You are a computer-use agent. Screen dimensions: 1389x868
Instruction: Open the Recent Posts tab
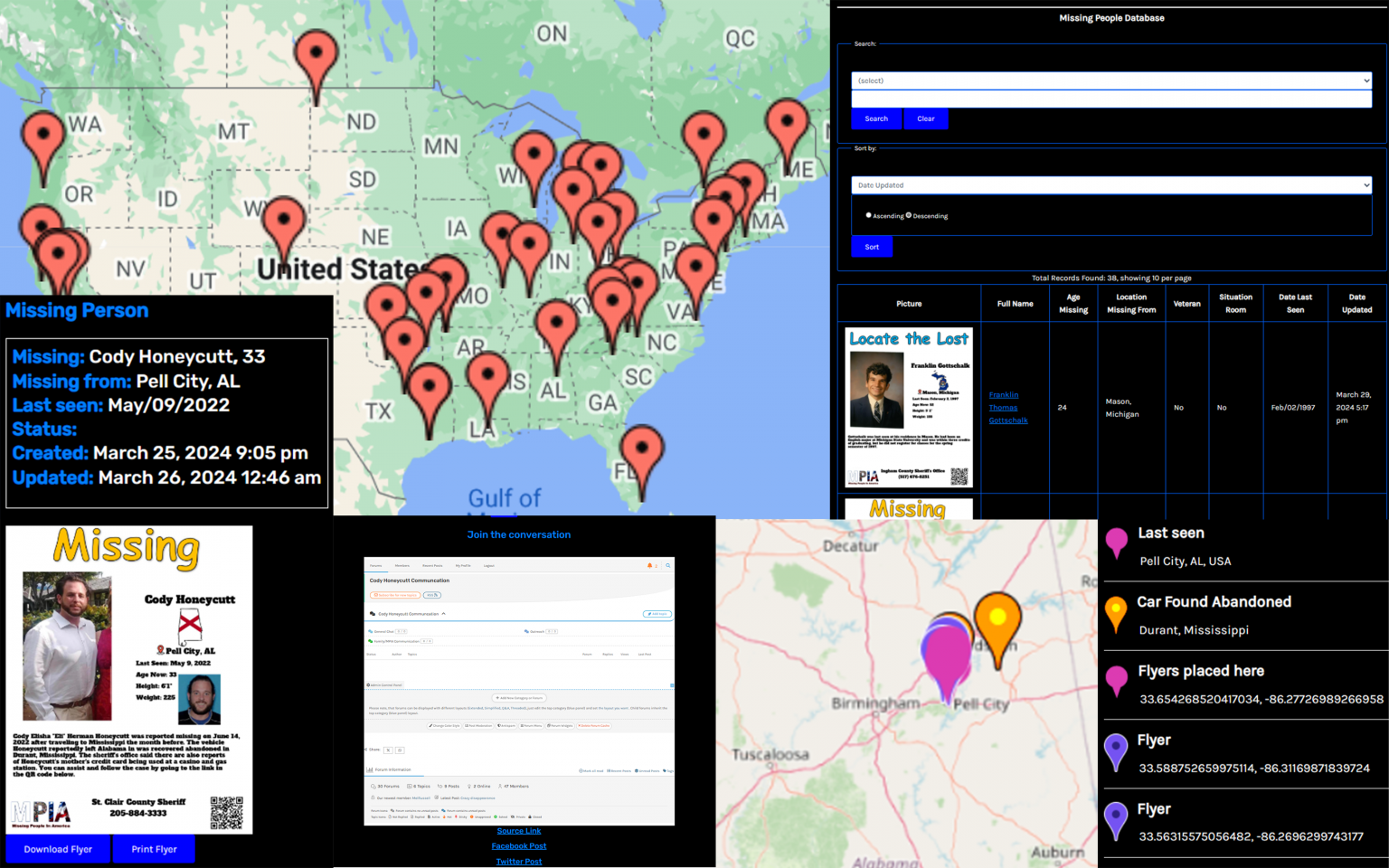432,566
